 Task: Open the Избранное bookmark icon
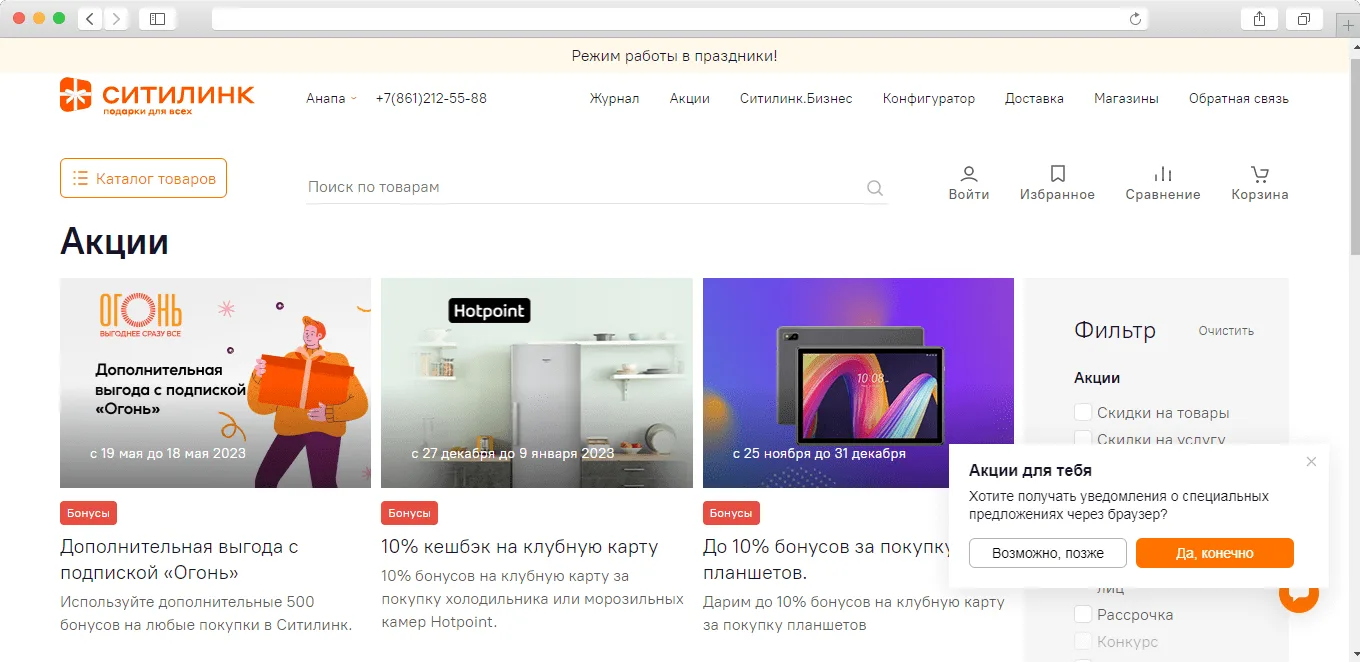point(1058,174)
